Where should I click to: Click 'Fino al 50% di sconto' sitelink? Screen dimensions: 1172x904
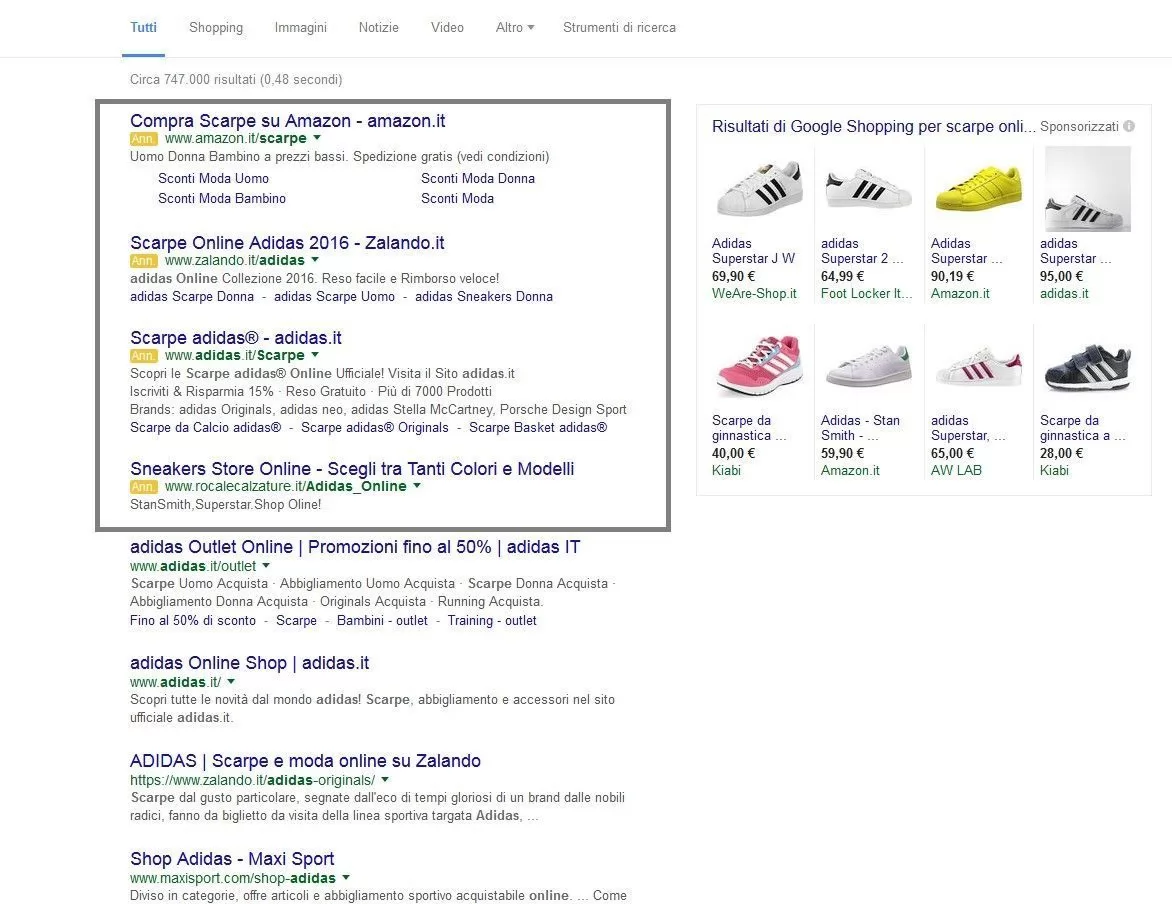[x=193, y=621]
